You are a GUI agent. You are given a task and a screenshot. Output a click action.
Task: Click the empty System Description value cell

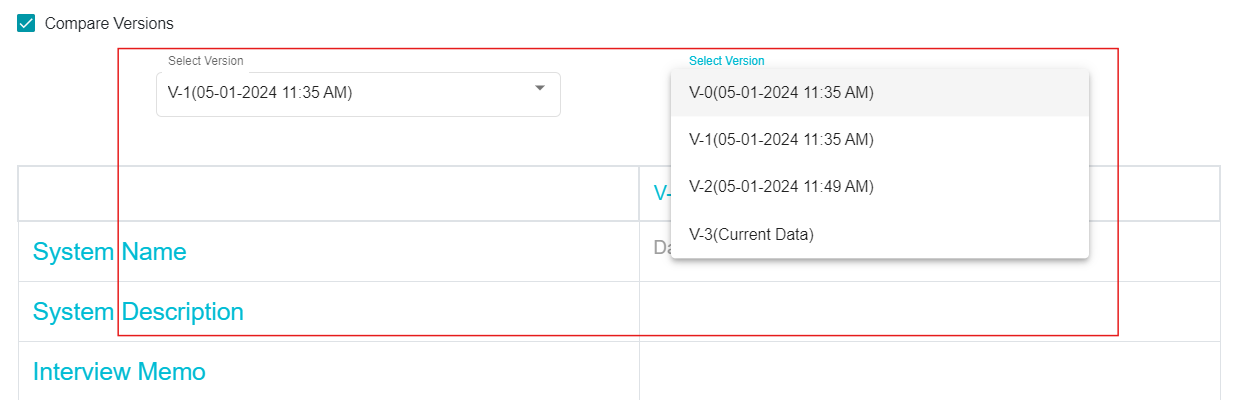click(929, 312)
